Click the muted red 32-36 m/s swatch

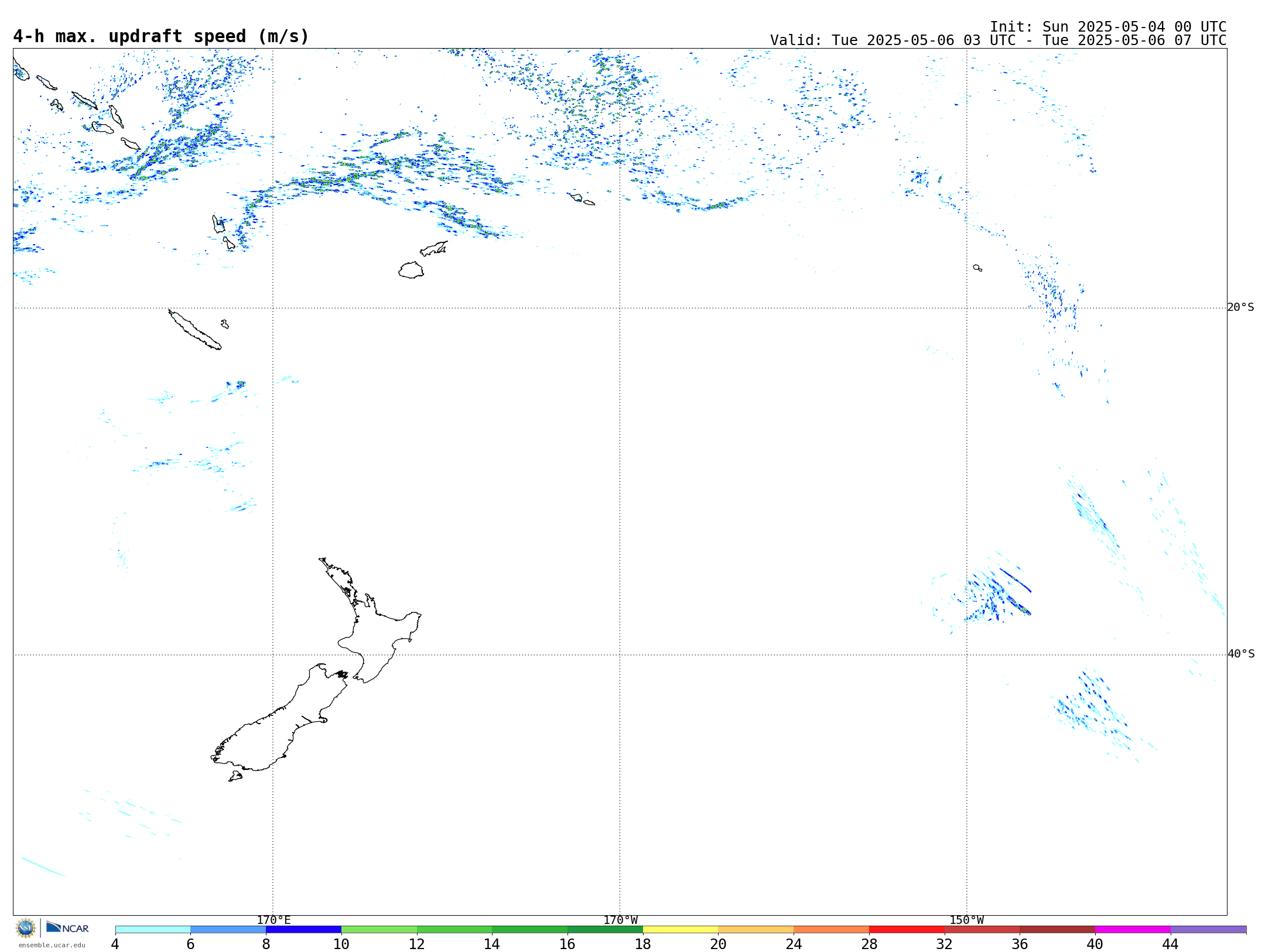pos(982,929)
